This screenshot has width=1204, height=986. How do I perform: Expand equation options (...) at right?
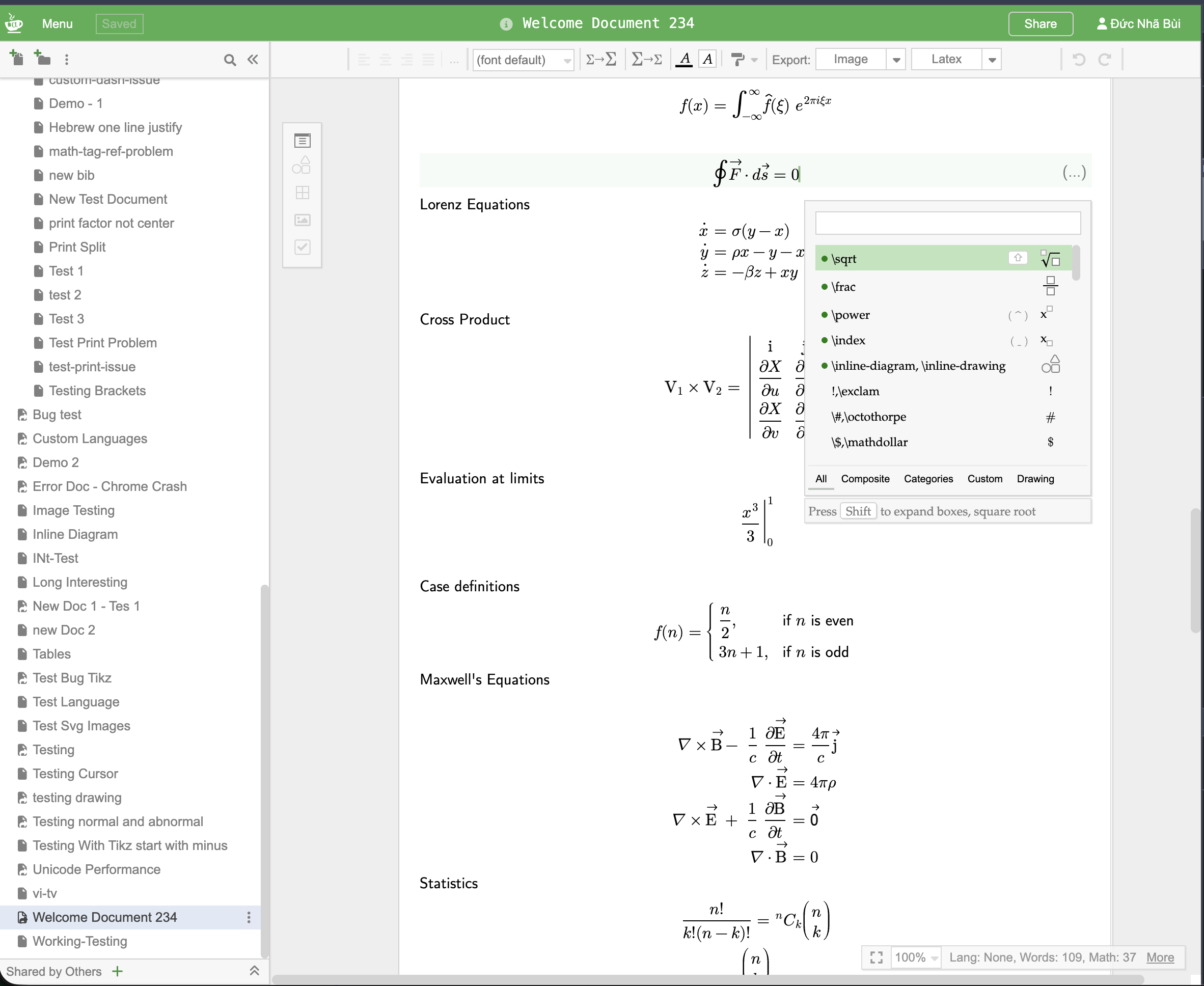1074,173
